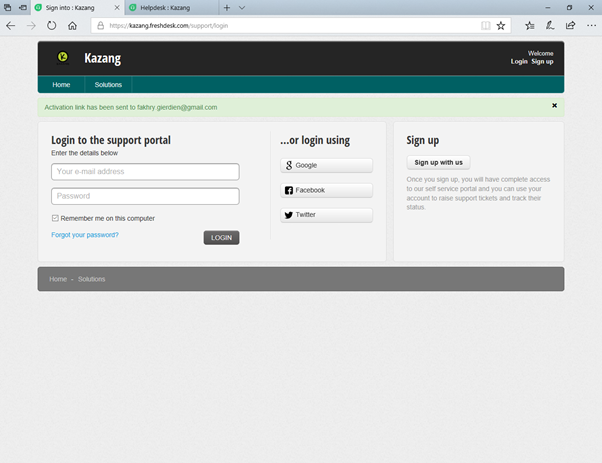Viewport: 602px width, 463px height.
Task: Open the Favorites hub icon
Action: 530,26
